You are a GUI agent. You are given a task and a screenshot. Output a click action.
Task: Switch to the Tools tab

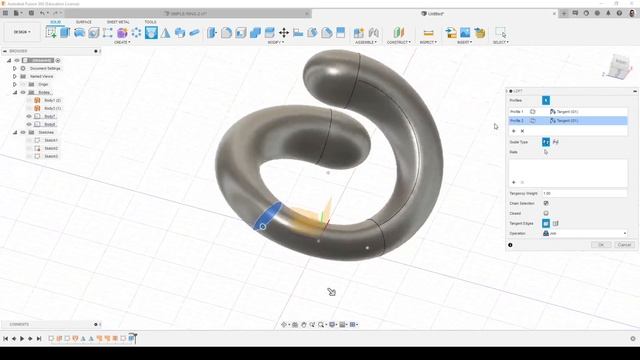pyautogui.click(x=150, y=22)
